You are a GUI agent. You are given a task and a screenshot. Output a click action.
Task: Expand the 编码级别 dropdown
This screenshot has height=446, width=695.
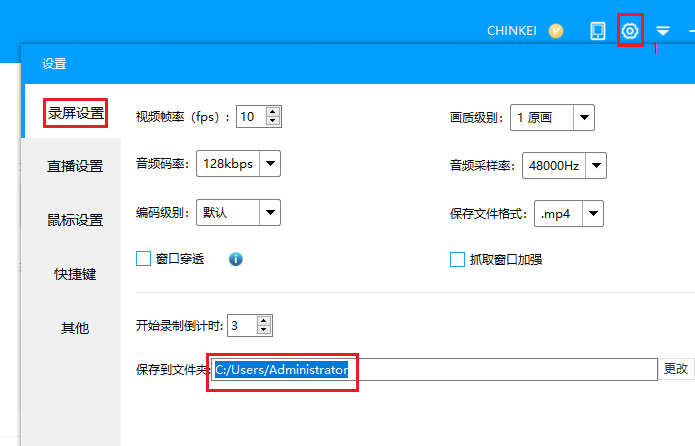[269, 212]
